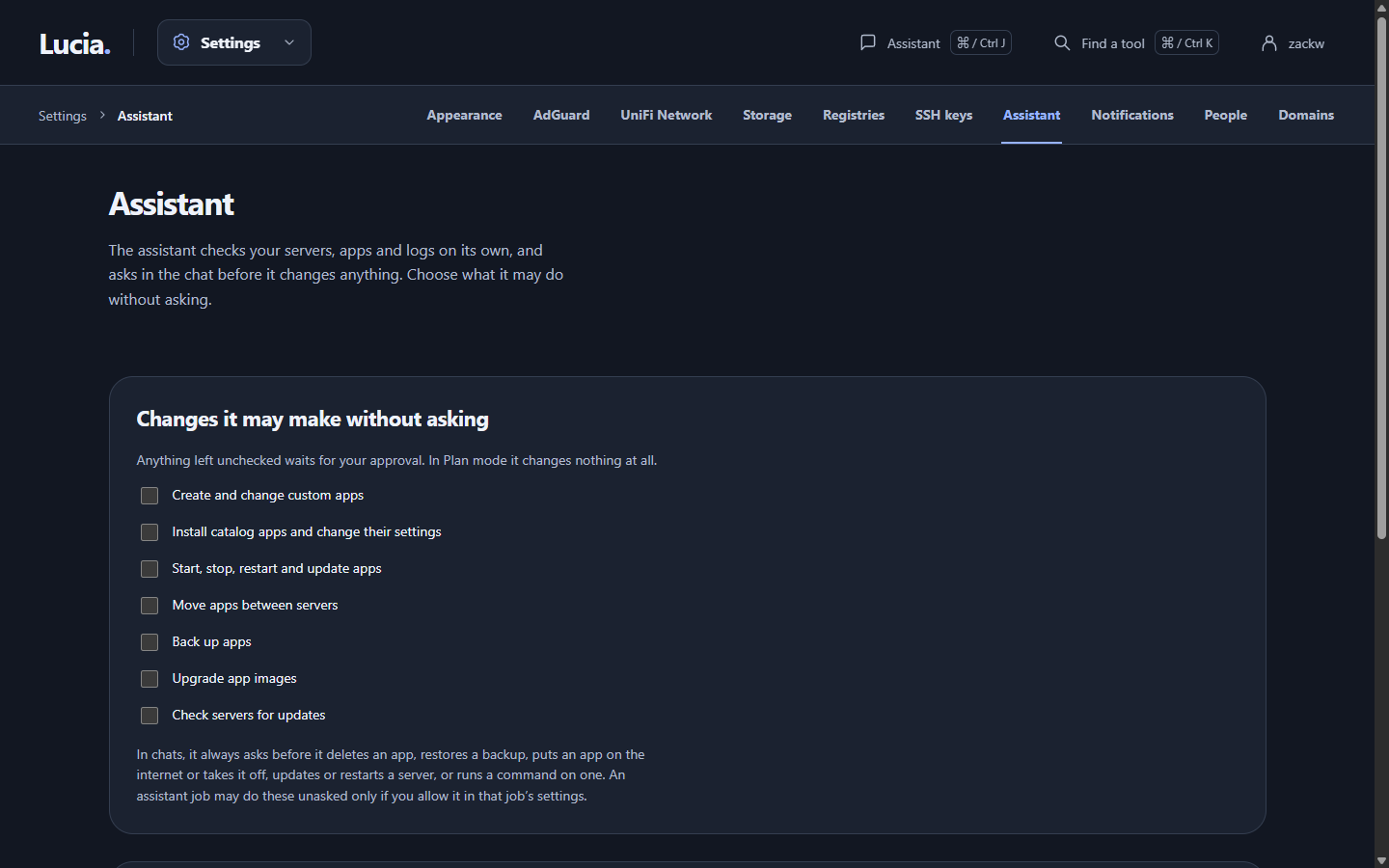The height and width of the screenshot is (868, 1389).
Task: Click the Assistant header button label
Action: (913, 43)
